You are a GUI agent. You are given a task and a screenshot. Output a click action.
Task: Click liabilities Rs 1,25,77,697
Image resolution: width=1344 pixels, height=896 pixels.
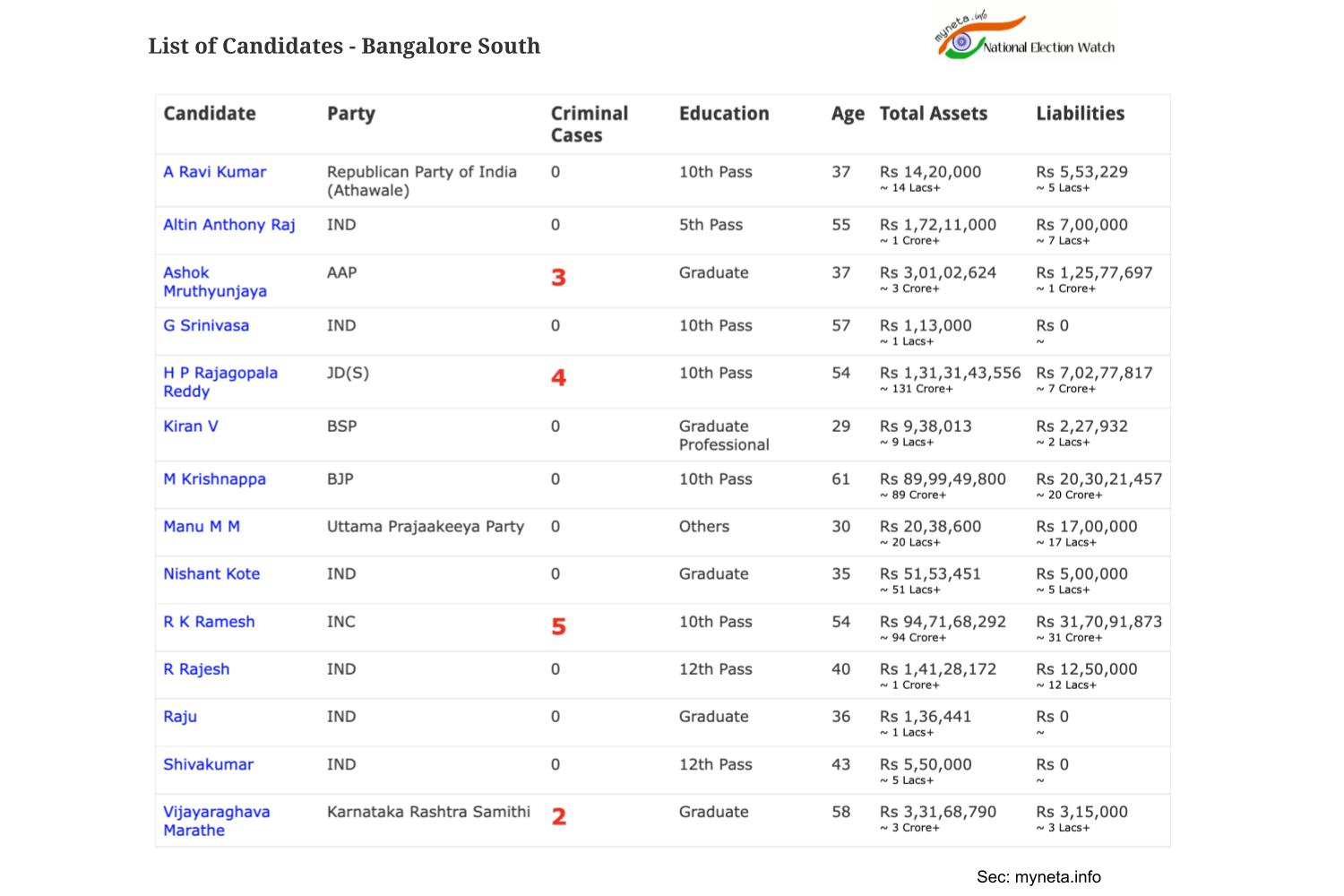point(1095,272)
